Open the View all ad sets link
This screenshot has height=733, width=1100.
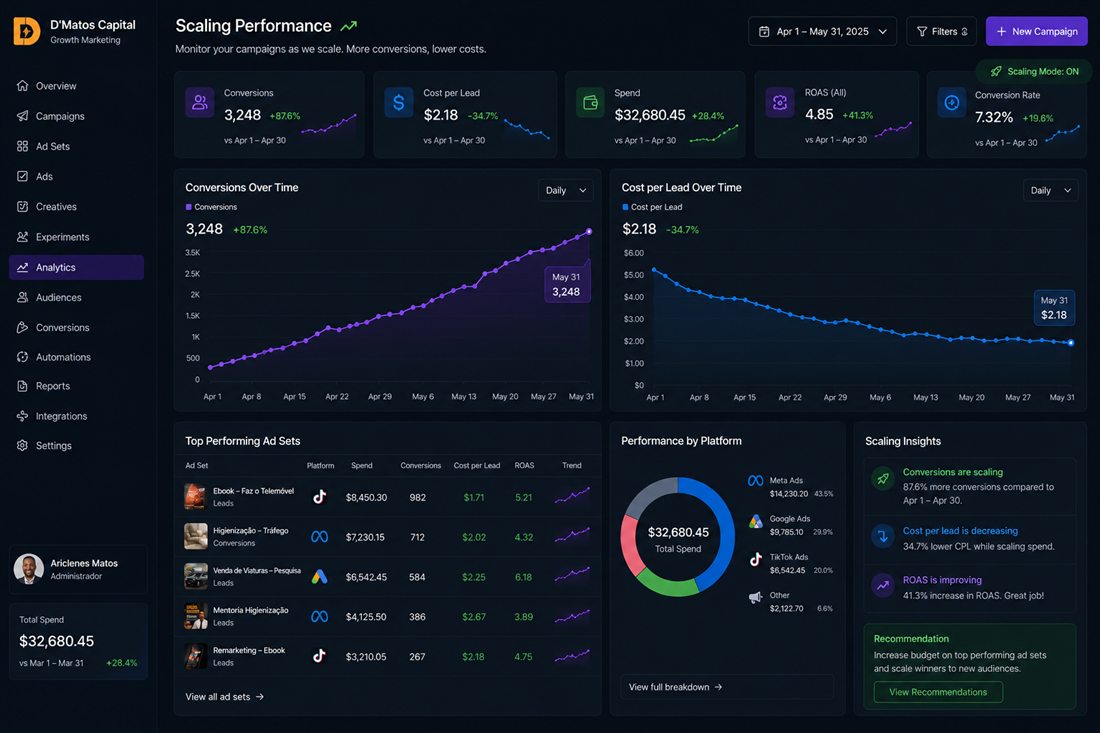(x=224, y=697)
